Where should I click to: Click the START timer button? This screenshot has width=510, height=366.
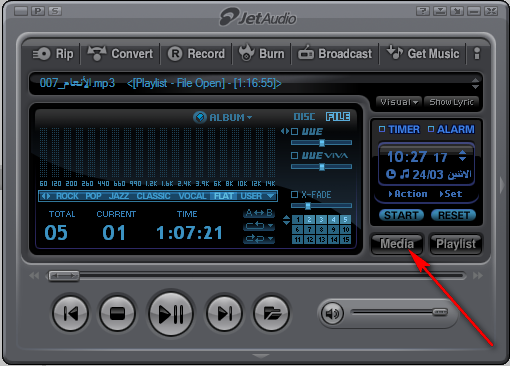401,215
